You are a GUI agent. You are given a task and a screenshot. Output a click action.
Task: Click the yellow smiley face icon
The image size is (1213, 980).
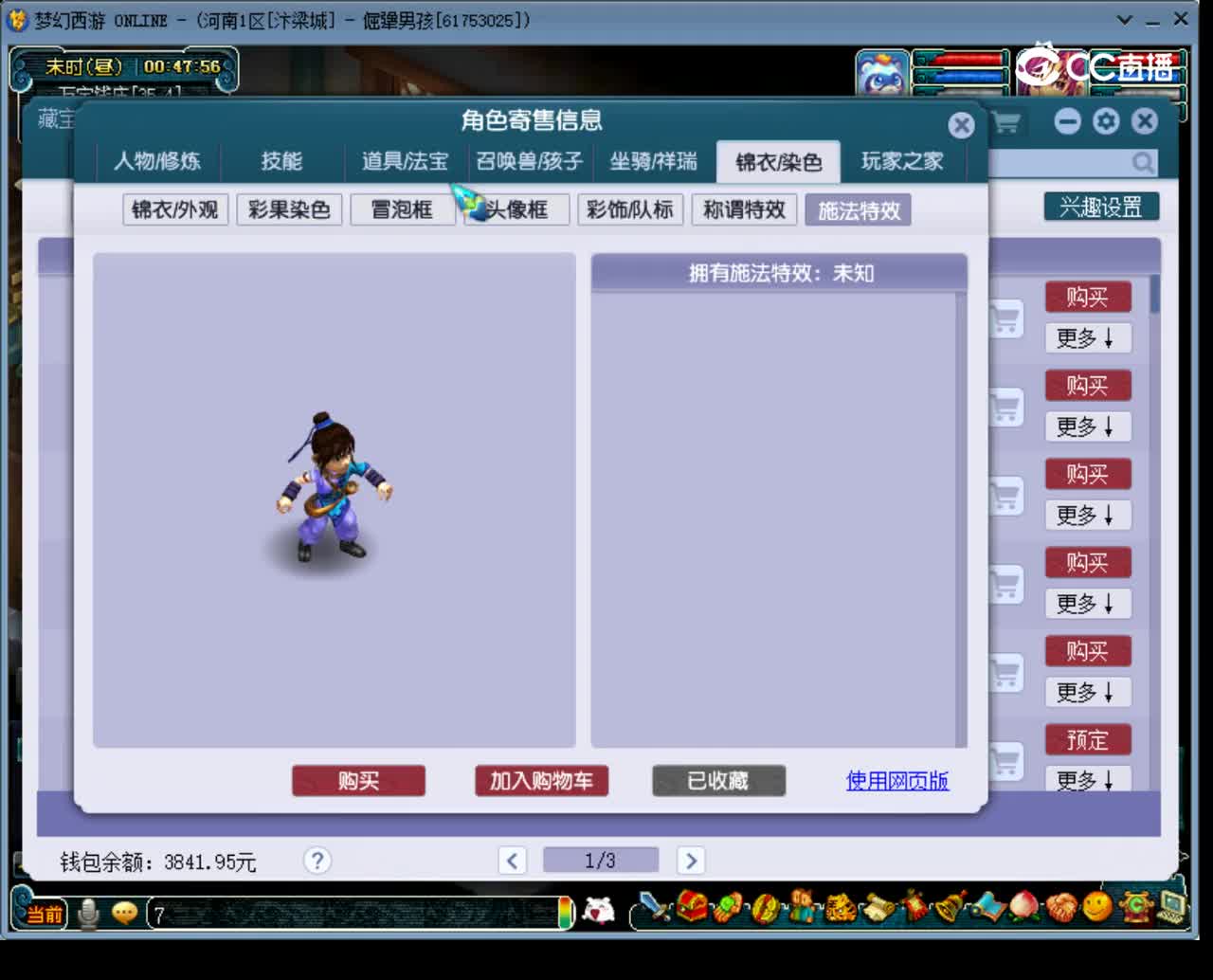pos(1097,907)
